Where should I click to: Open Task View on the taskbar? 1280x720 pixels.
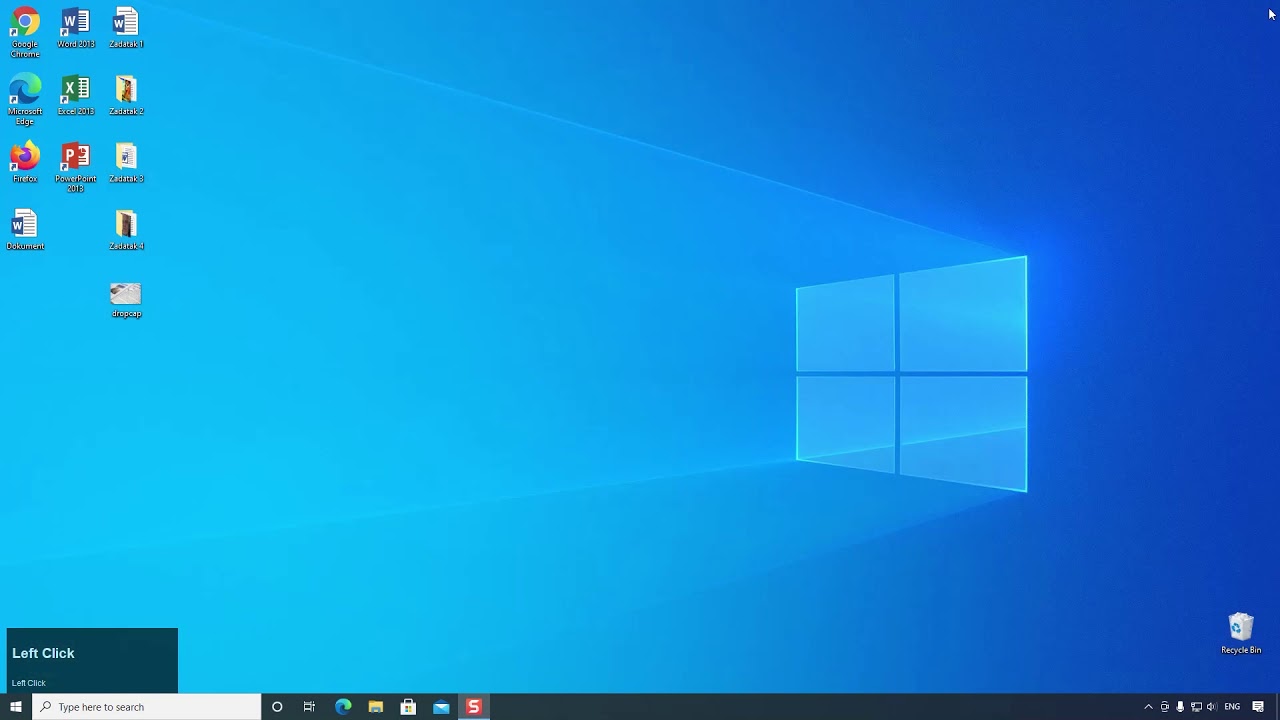[x=309, y=707]
